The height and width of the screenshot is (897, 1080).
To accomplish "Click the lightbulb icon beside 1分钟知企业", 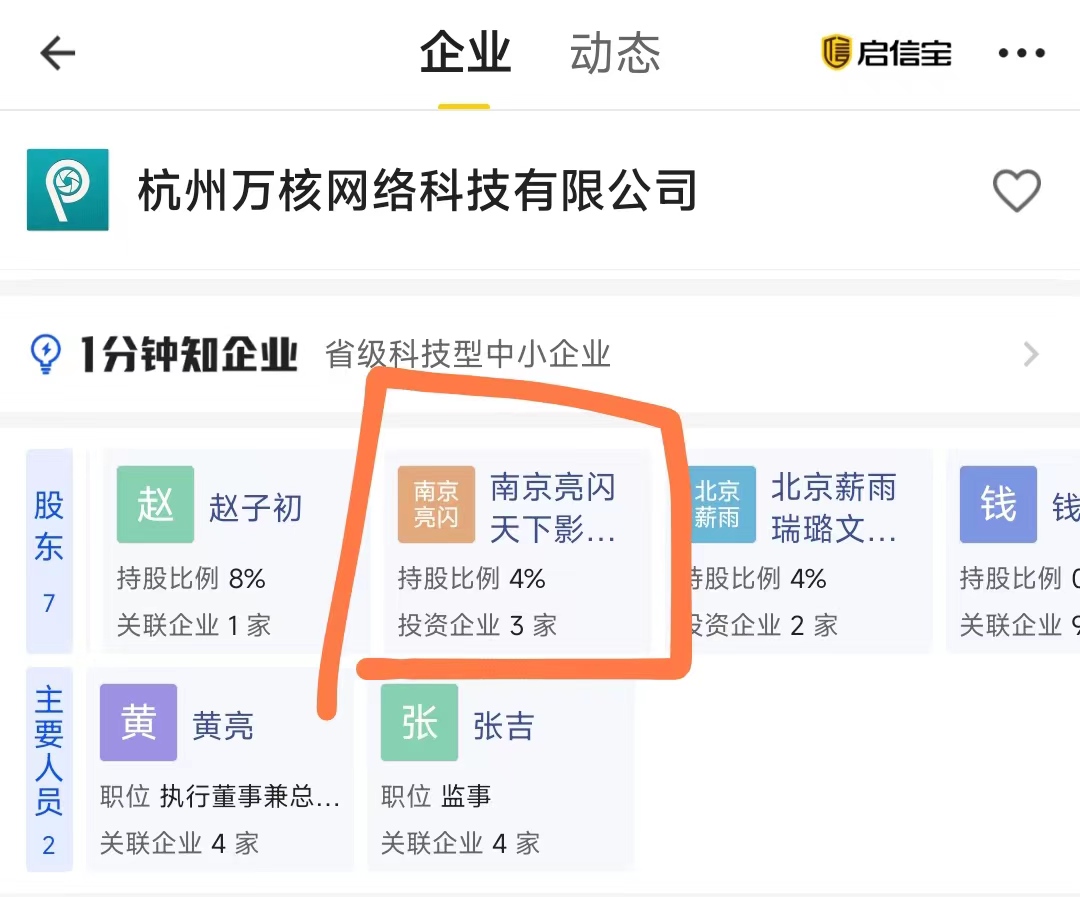I will click(x=42, y=354).
